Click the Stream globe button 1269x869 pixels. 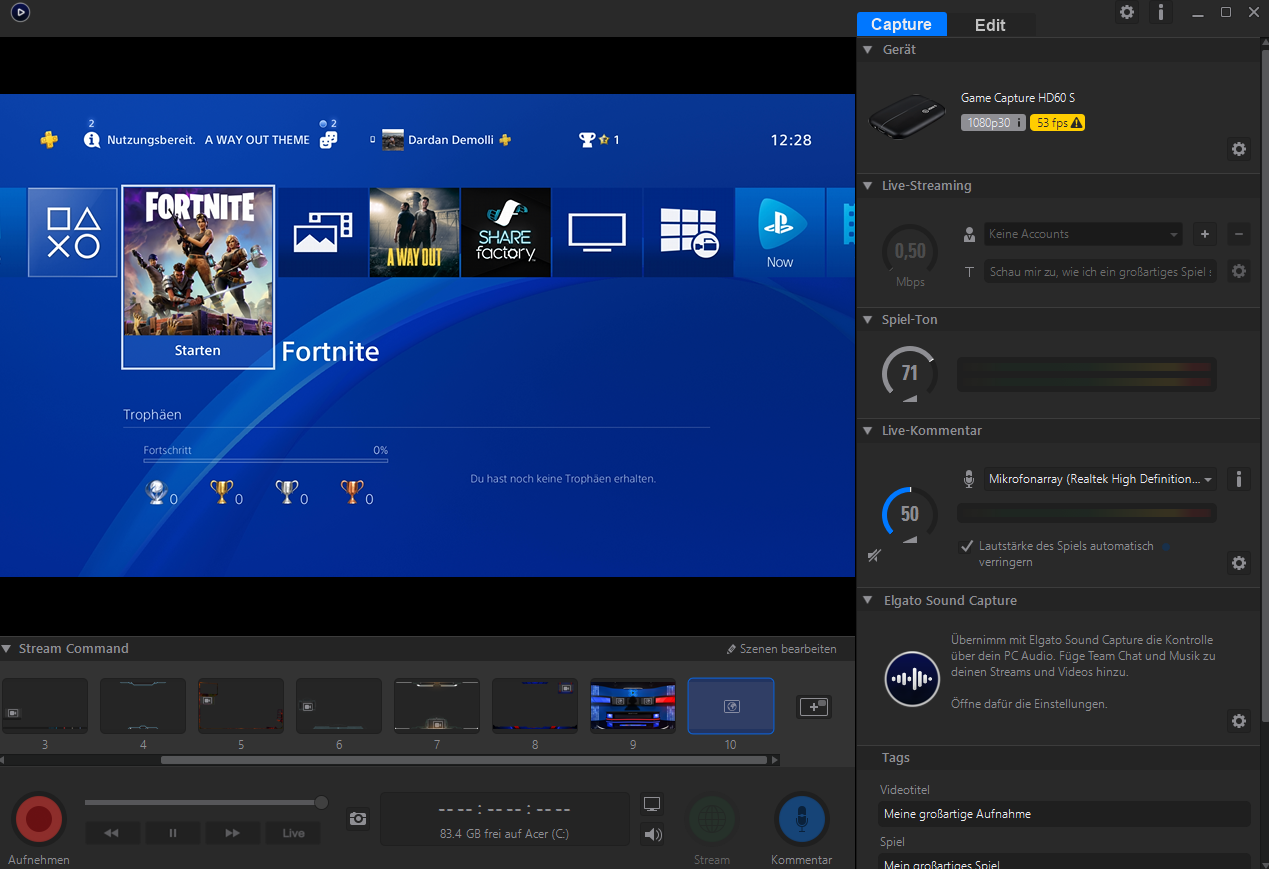[712, 820]
